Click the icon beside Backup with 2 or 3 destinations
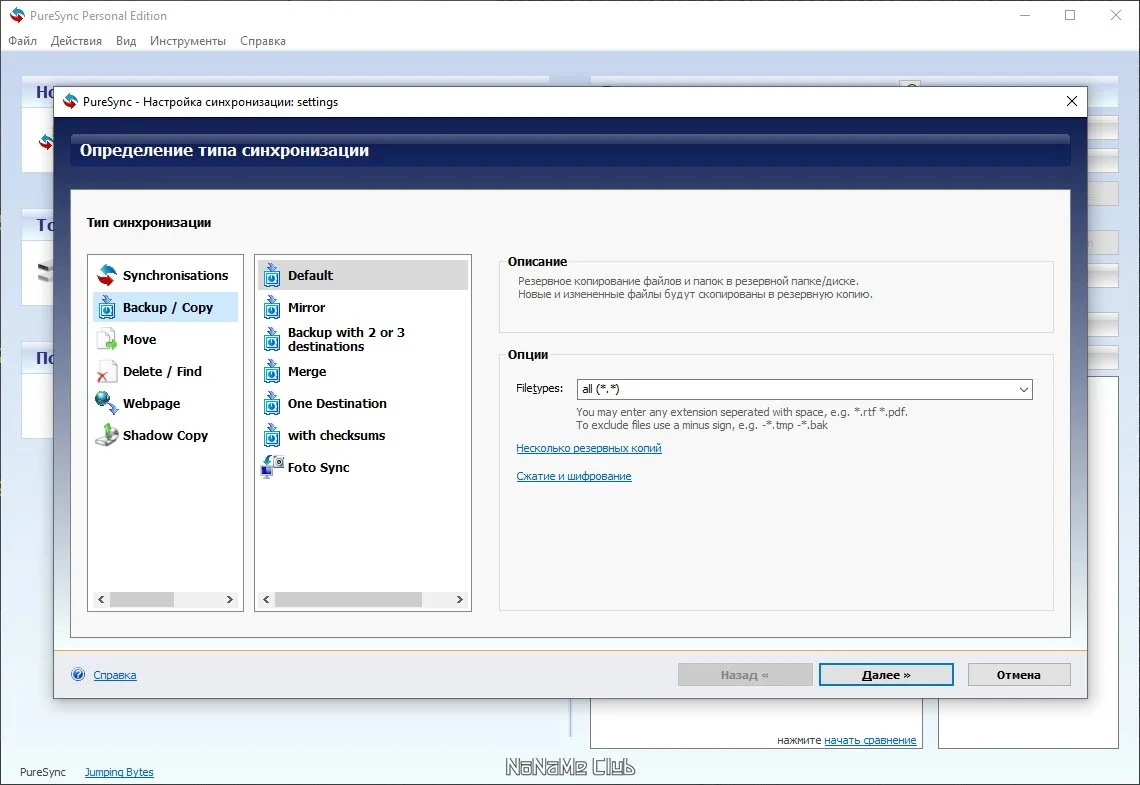Viewport: 1140px width, 785px height. 272,339
